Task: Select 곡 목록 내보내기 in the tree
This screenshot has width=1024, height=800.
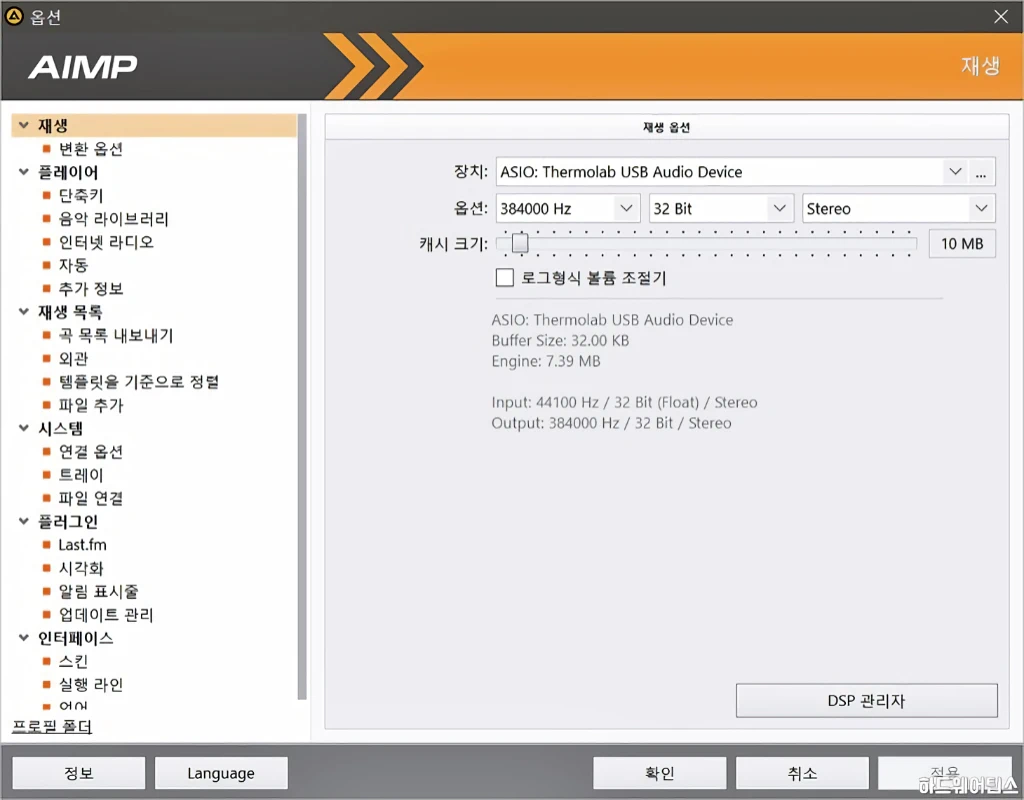Action: click(x=116, y=336)
